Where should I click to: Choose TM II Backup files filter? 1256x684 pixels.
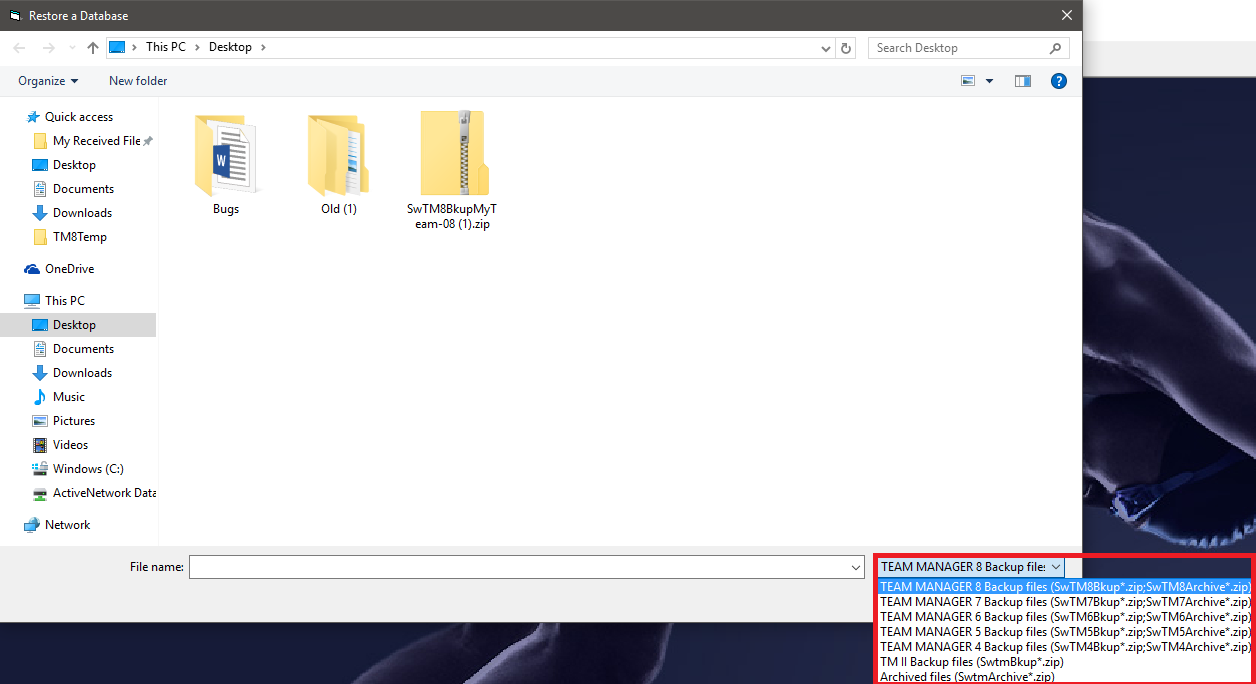[1065, 662]
